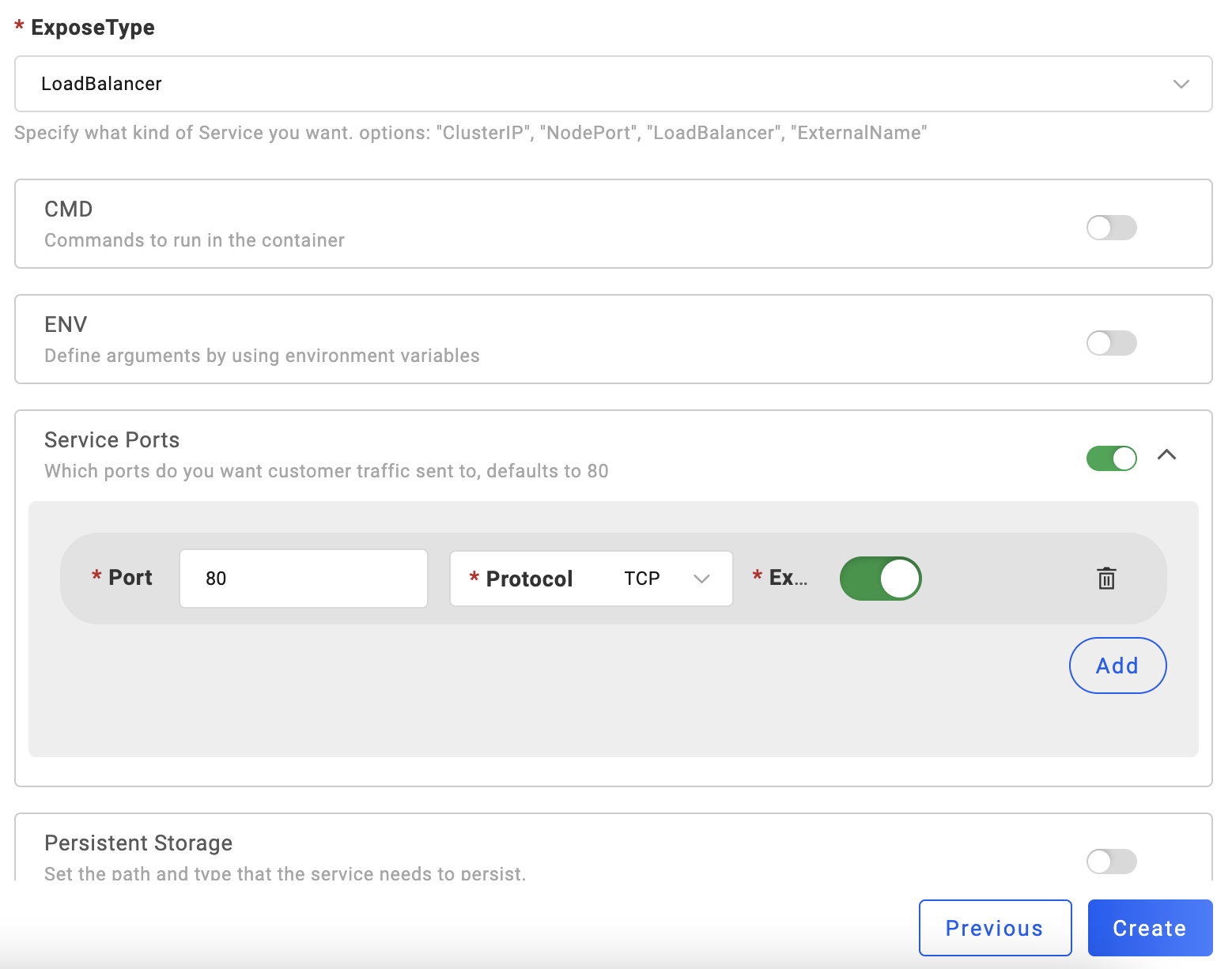Click the Protocol TCP chevron arrow
The image size is (1232, 969).
[701, 579]
